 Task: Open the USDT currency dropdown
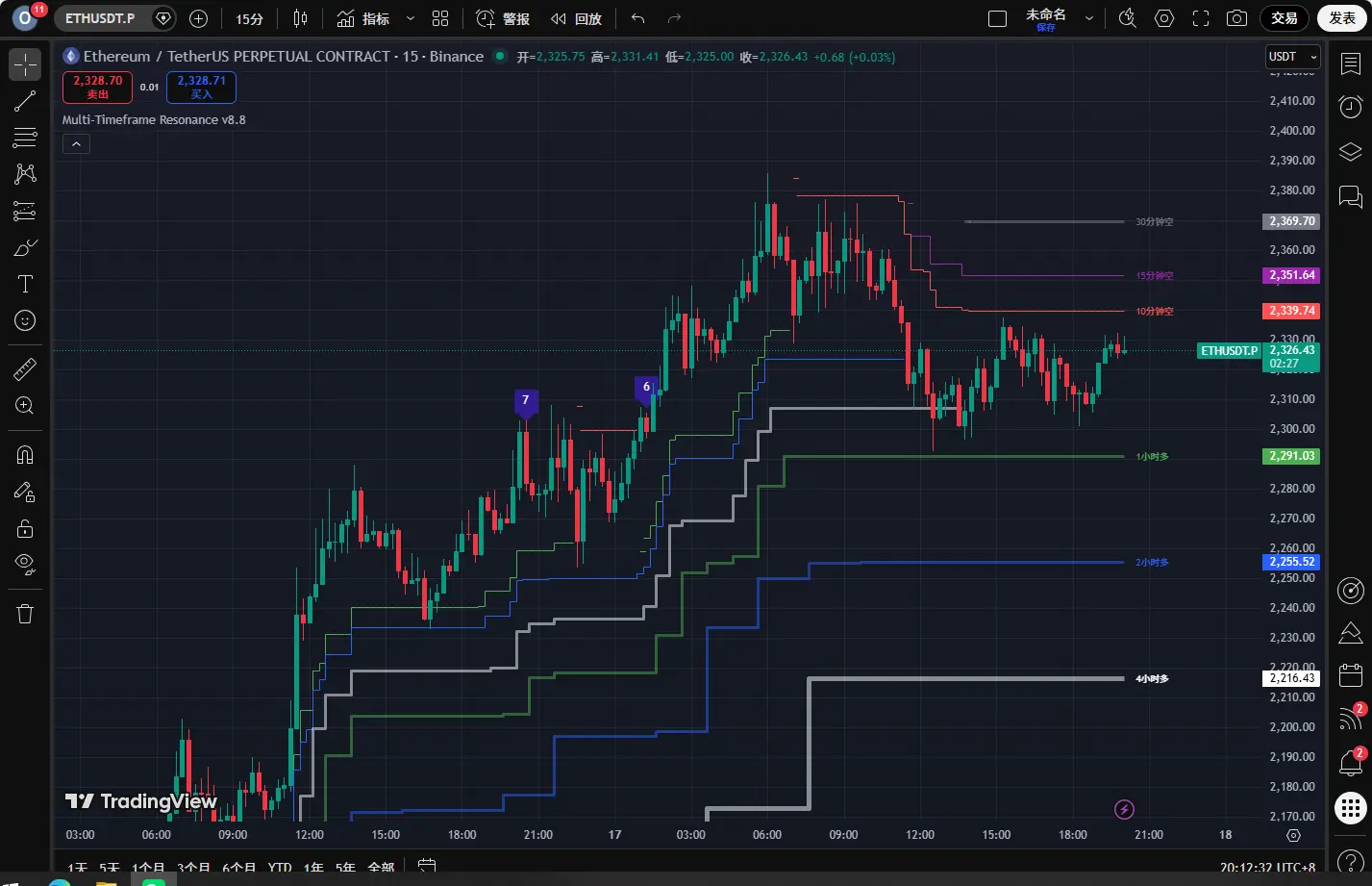(x=1293, y=57)
